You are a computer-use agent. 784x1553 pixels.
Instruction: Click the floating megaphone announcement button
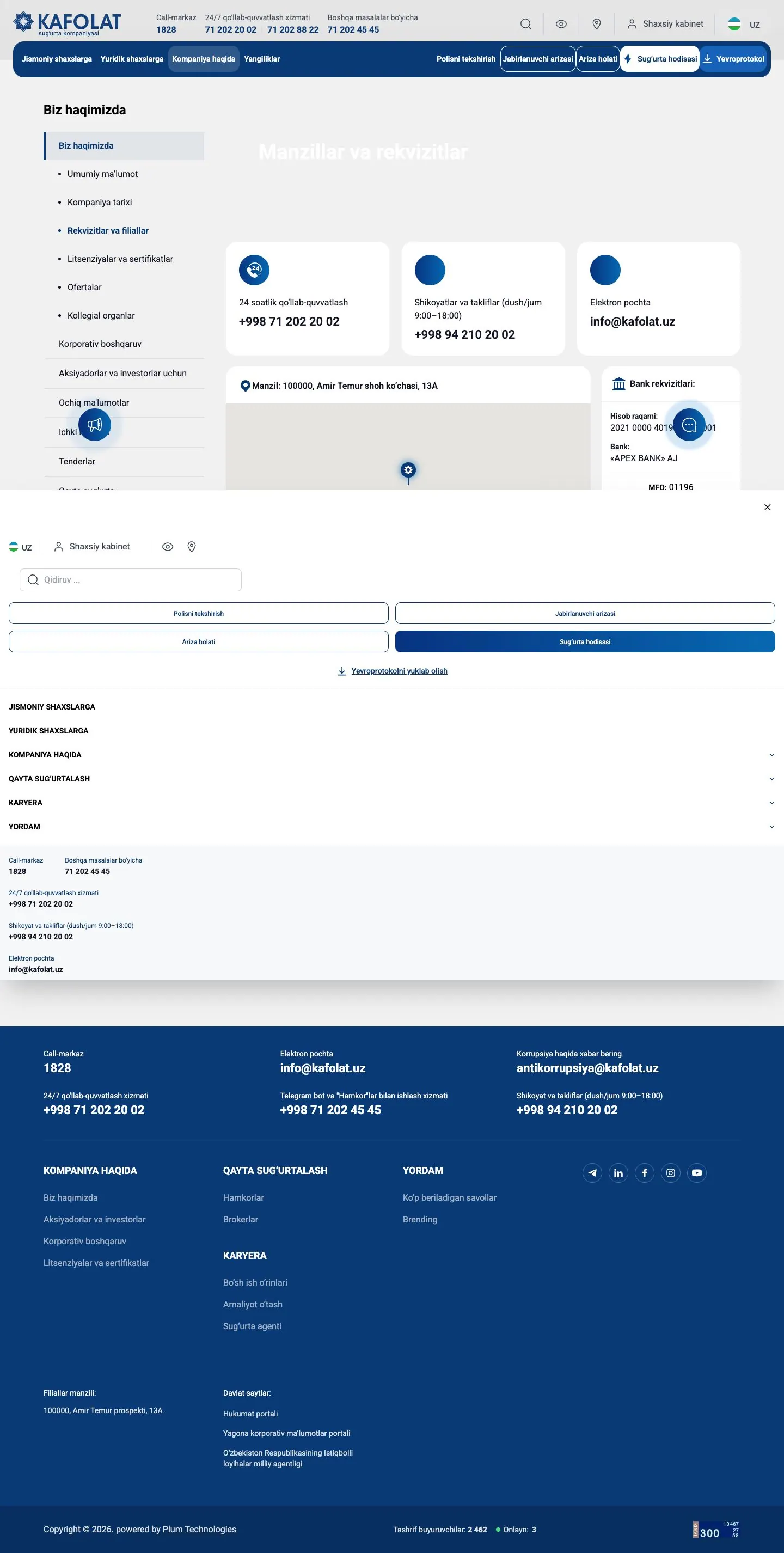click(95, 424)
